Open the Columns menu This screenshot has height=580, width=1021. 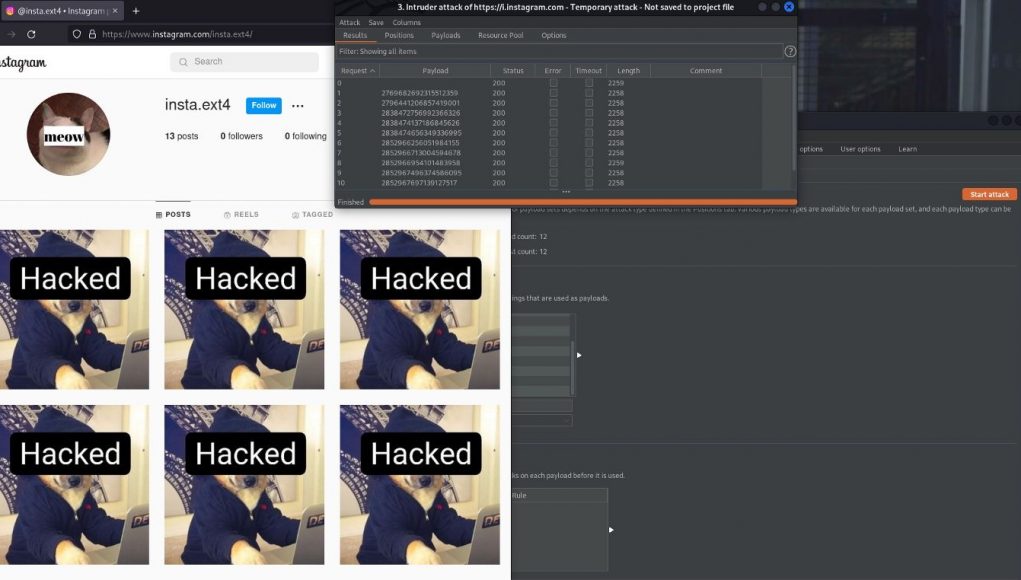[x=406, y=22]
